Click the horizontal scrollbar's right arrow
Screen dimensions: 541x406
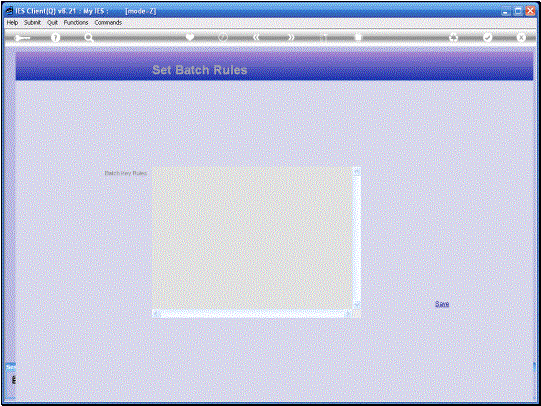[x=349, y=313]
